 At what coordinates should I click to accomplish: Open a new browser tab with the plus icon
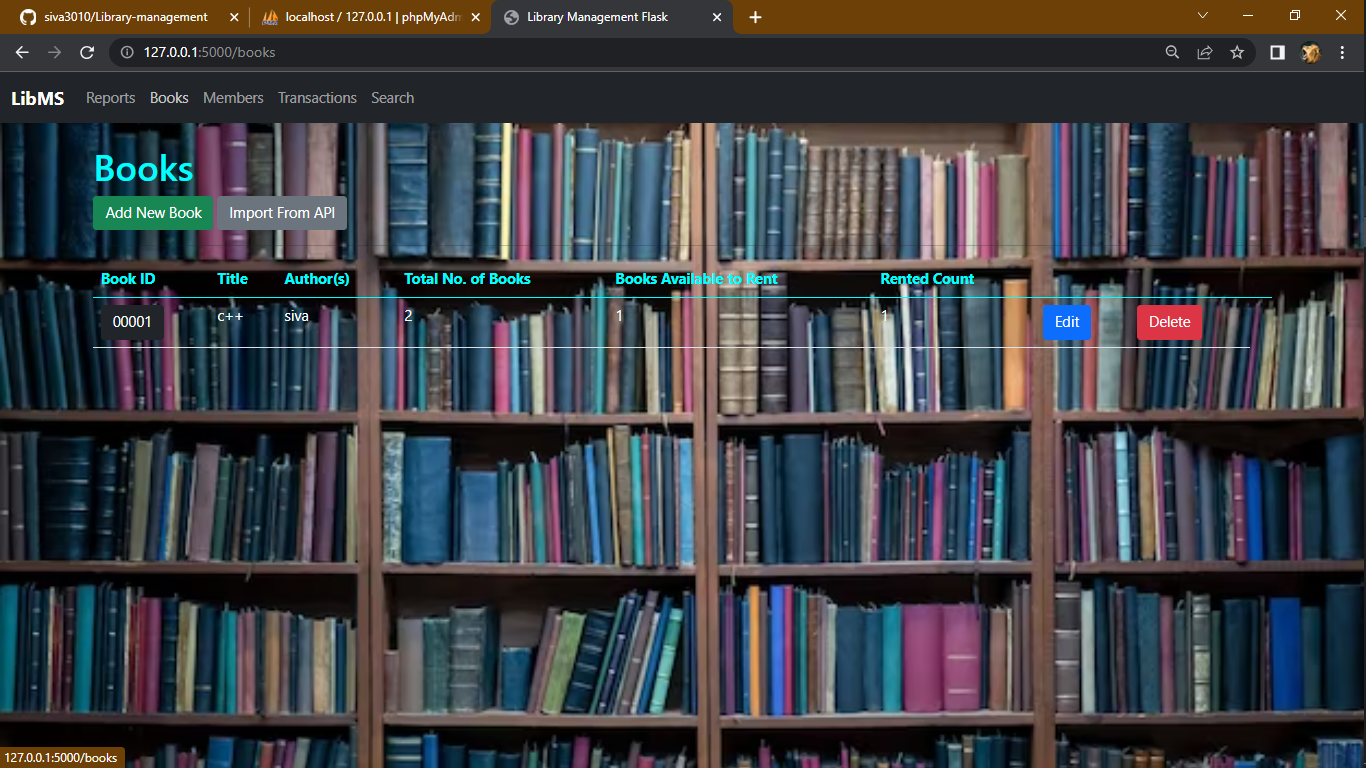pyautogui.click(x=755, y=17)
